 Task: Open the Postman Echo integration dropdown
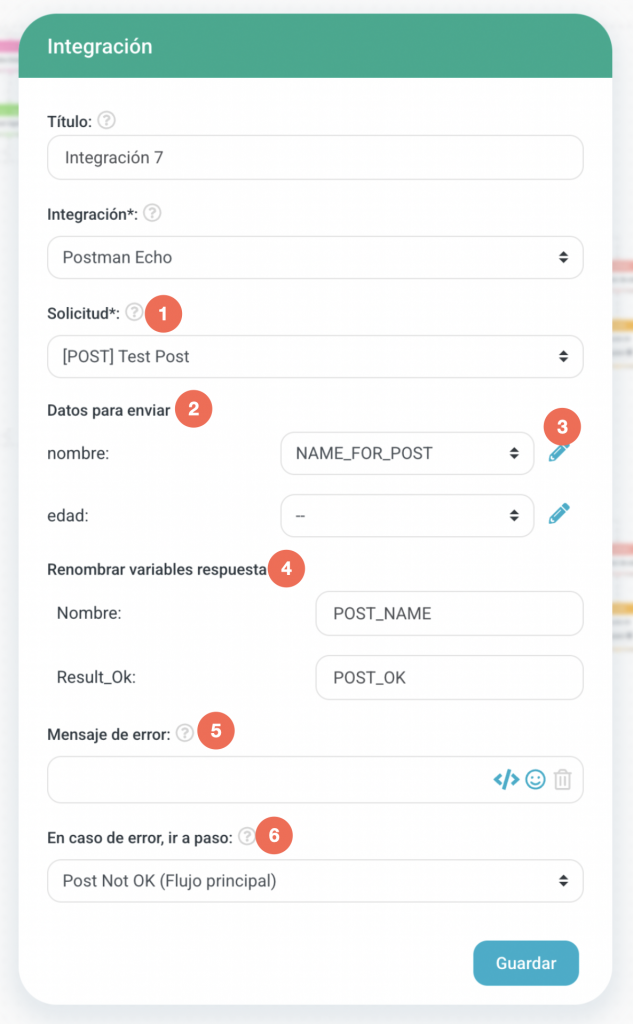click(315, 257)
